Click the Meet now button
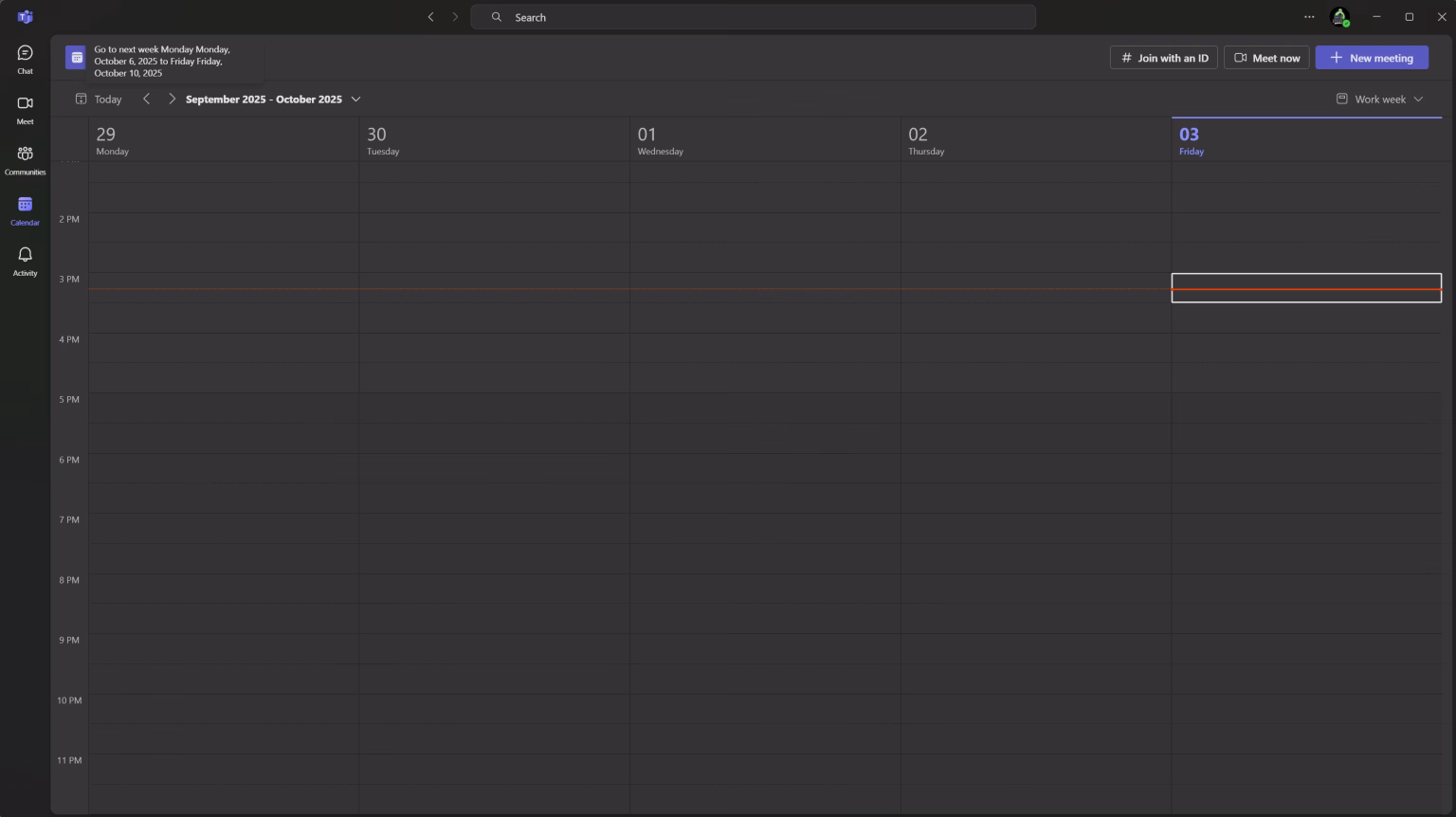The image size is (1456, 817). [x=1266, y=58]
